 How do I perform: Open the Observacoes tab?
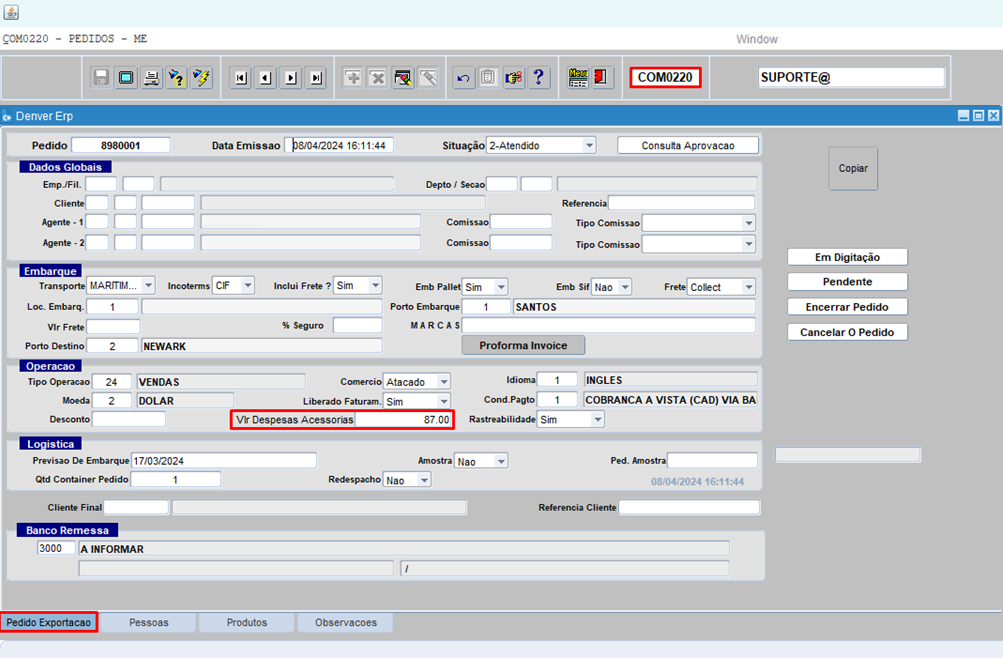346,623
